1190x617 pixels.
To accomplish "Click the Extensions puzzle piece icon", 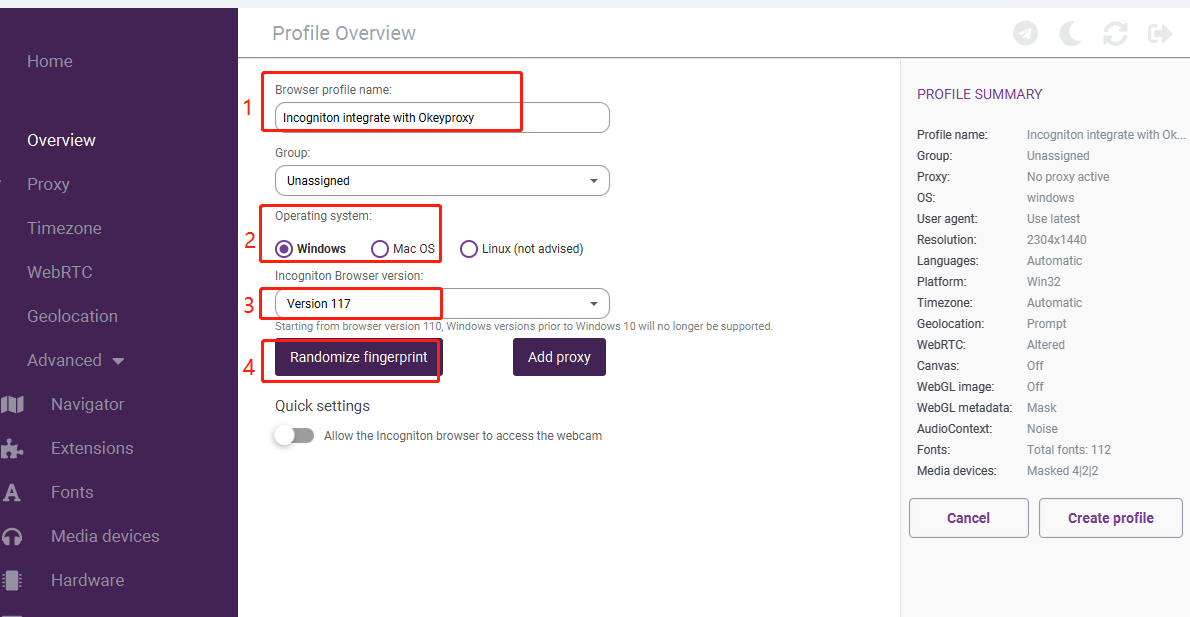I will coord(12,449).
